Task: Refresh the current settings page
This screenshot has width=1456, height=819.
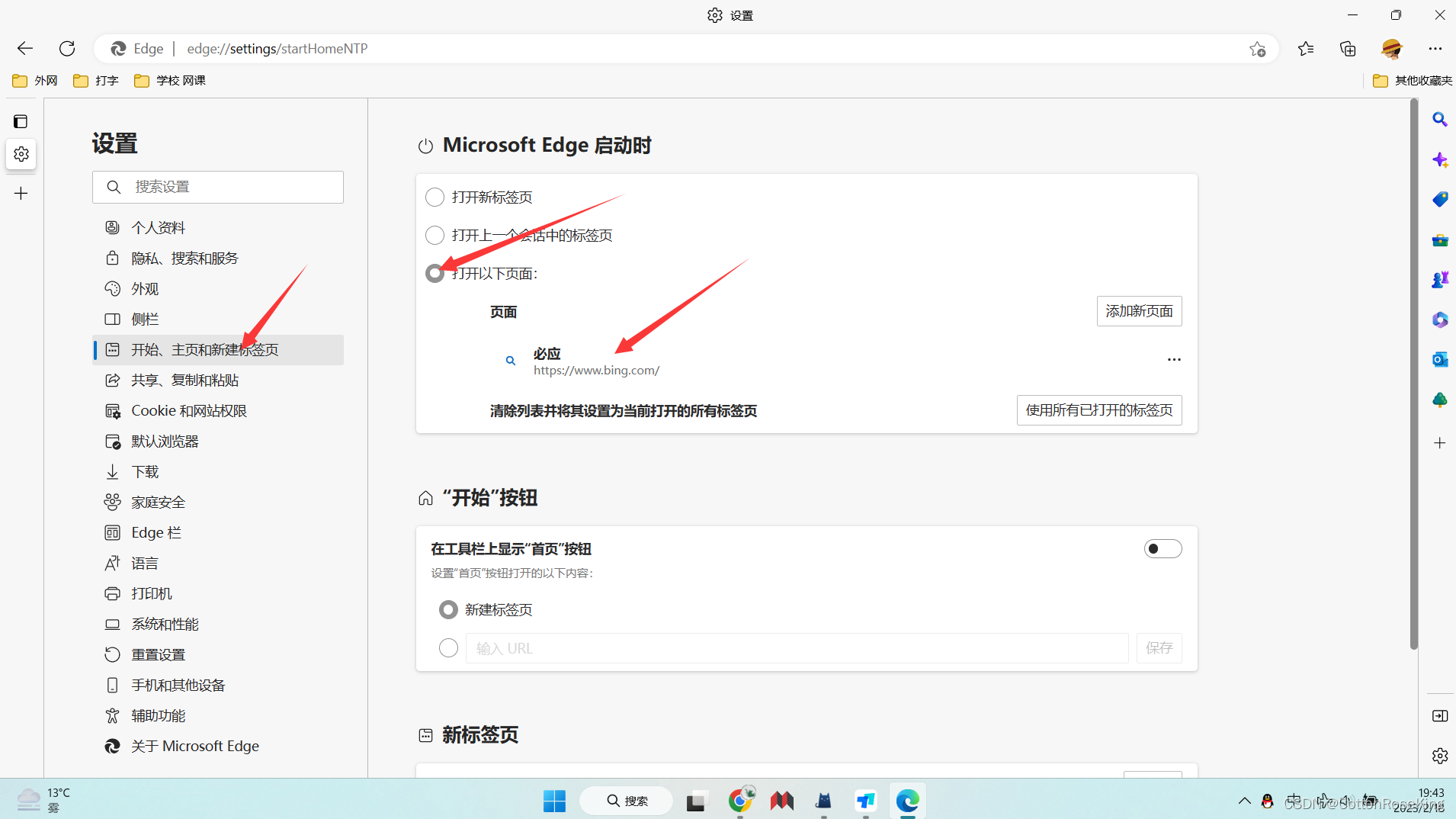Action: tap(67, 49)
